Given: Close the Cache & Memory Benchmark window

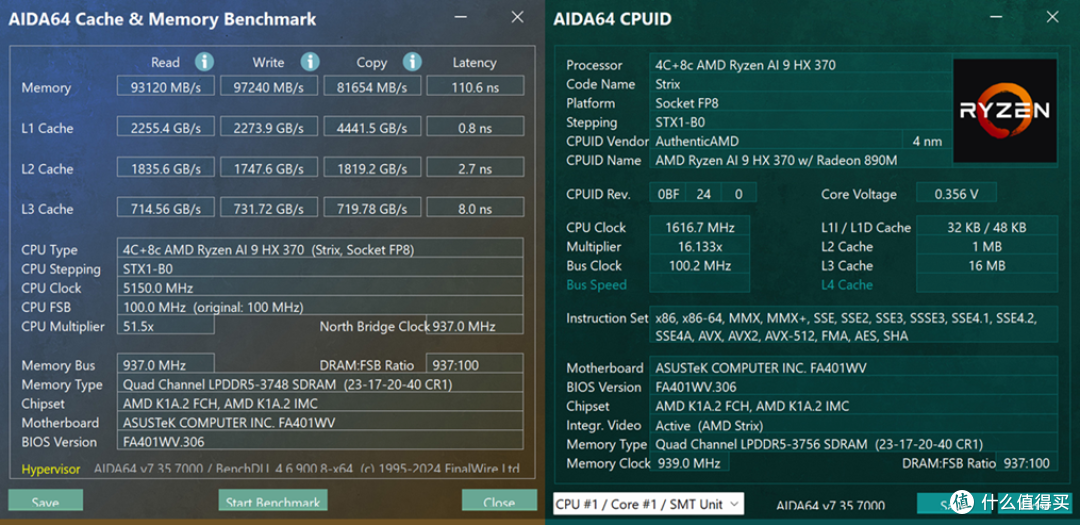Looking at the screenshot, I should [517, 17].
